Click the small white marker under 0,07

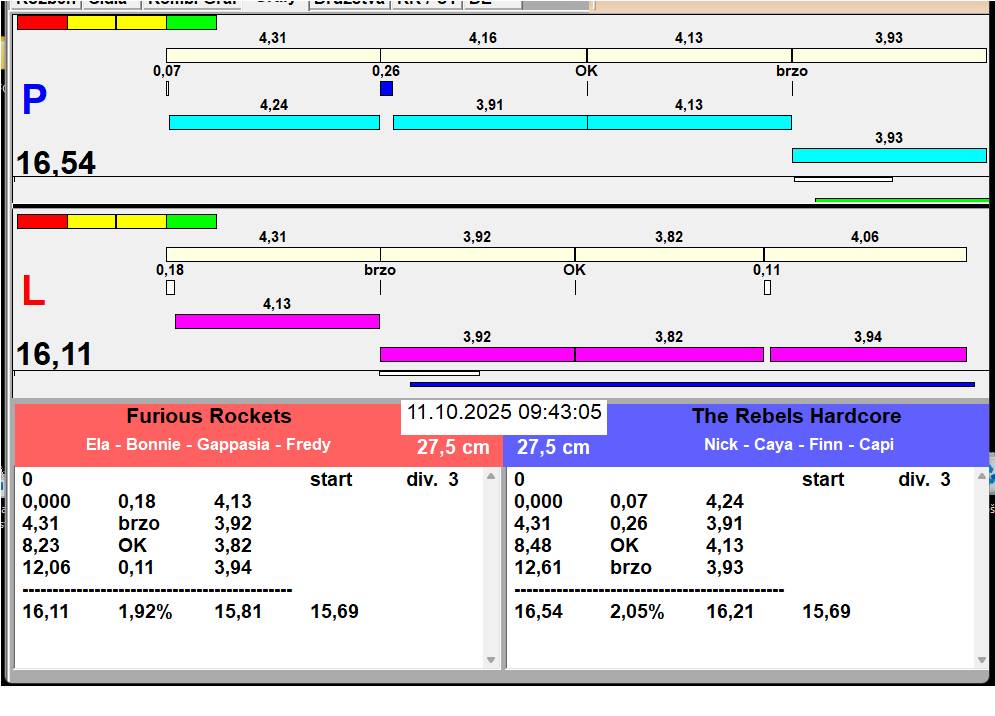pyautogui.click(x=167, y=89)
